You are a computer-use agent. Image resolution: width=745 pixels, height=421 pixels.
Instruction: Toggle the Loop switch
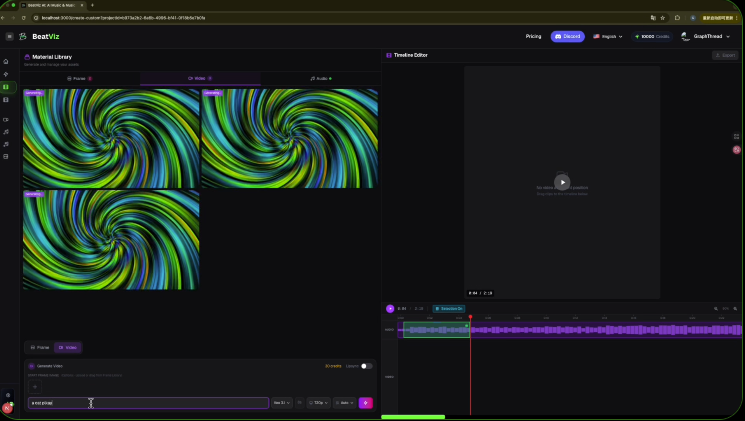click(x=366, y=366)
